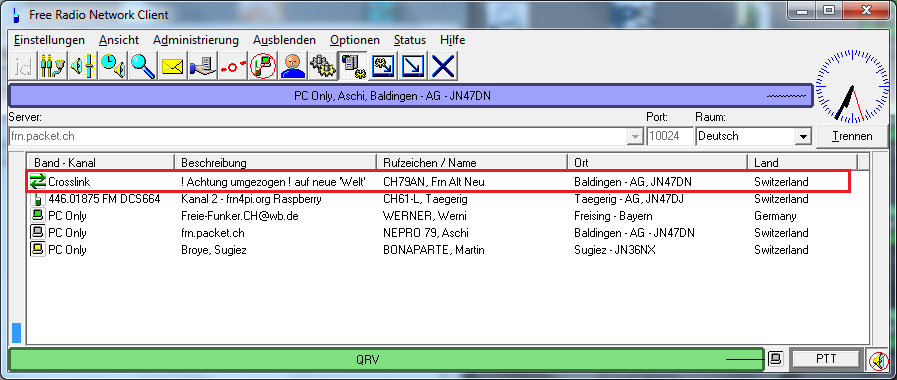Click 'Broye, Sugiez' description

(213, 250)
